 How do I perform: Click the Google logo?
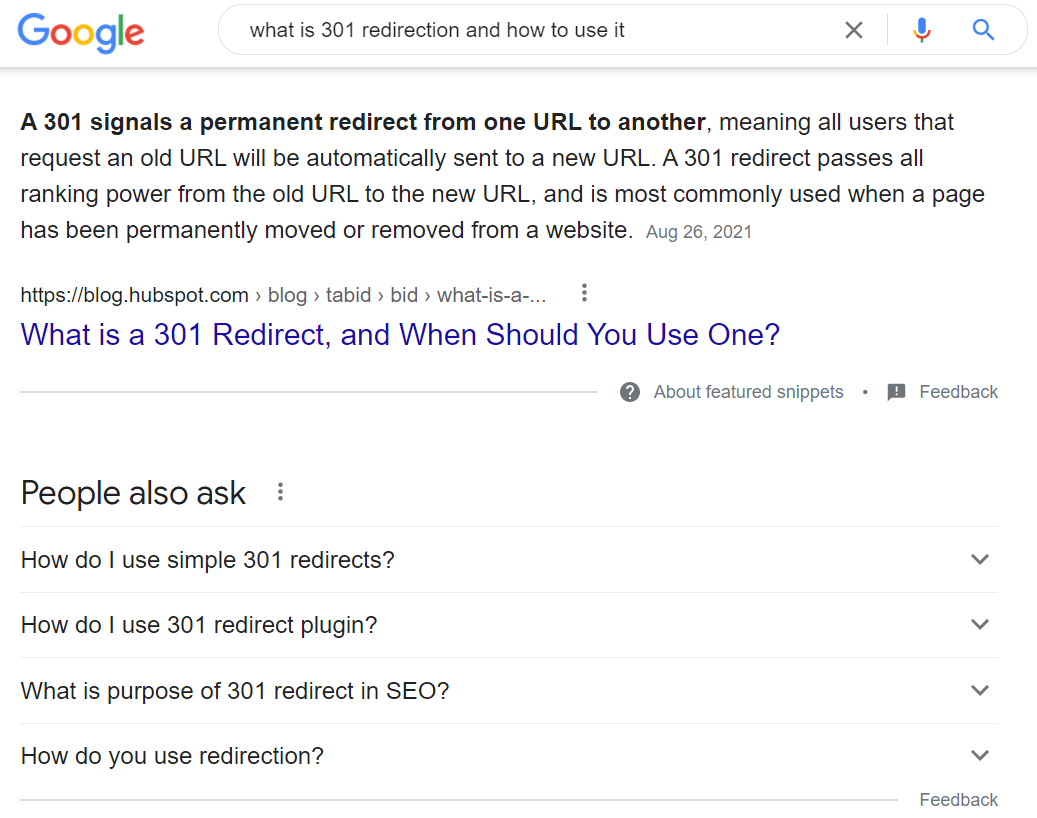81,32
